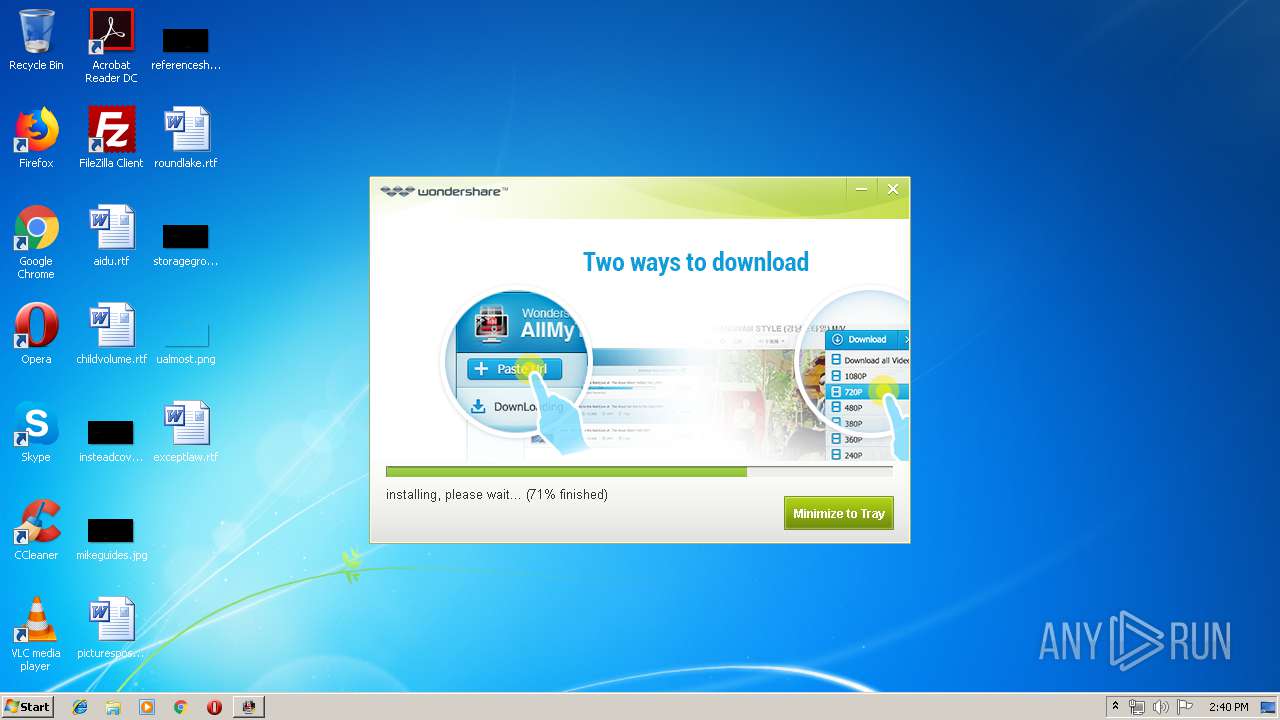
Task: Select the aidu.rtf desktop file
Action: [x=111, y=236]
